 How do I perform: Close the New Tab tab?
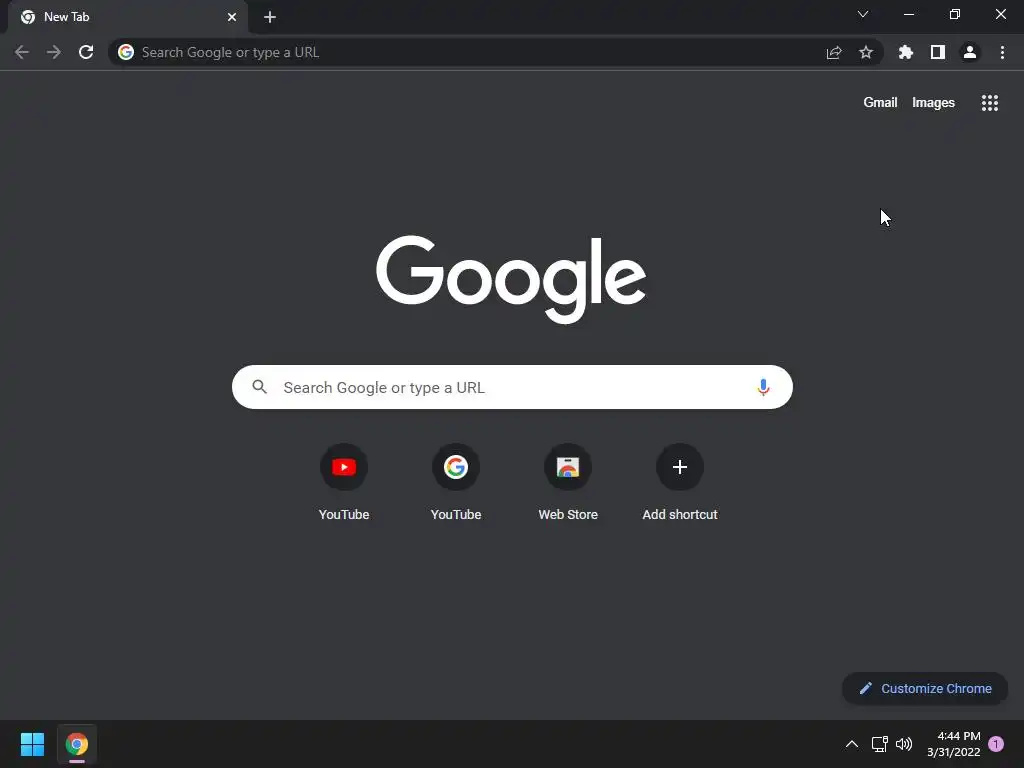pyautogui.click(x=232, y=17)
